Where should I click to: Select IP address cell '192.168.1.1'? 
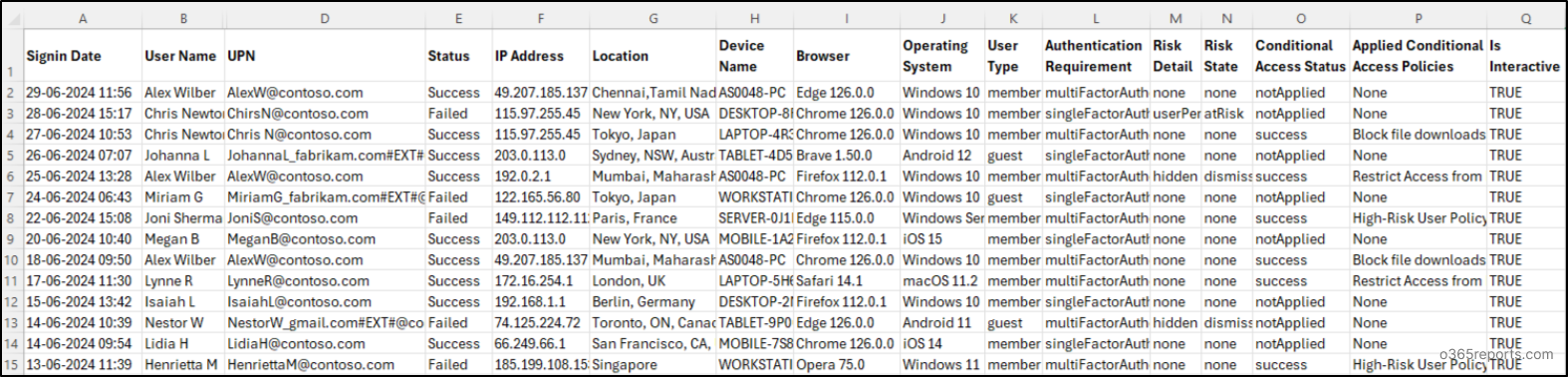pos(540,302)
